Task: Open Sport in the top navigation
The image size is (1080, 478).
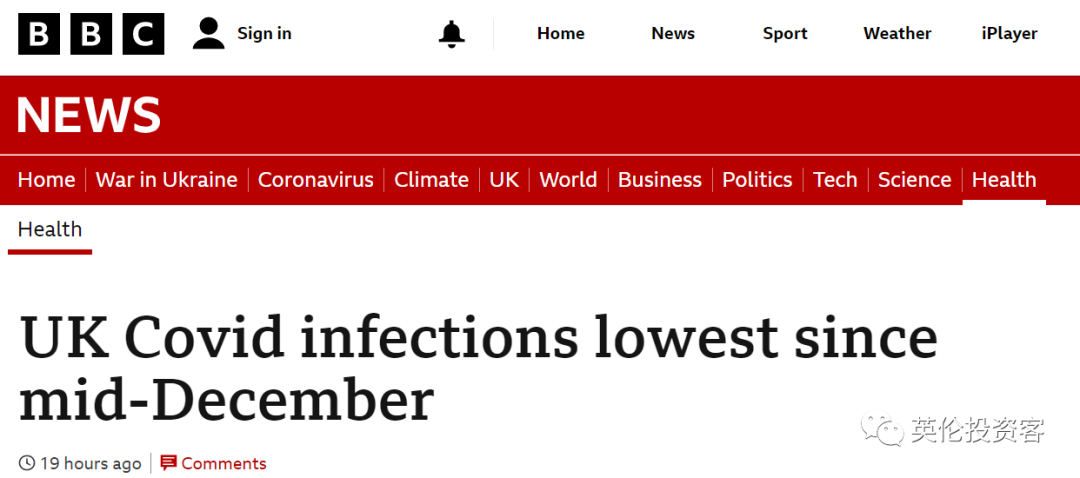Action: click(x=785, y=34)
